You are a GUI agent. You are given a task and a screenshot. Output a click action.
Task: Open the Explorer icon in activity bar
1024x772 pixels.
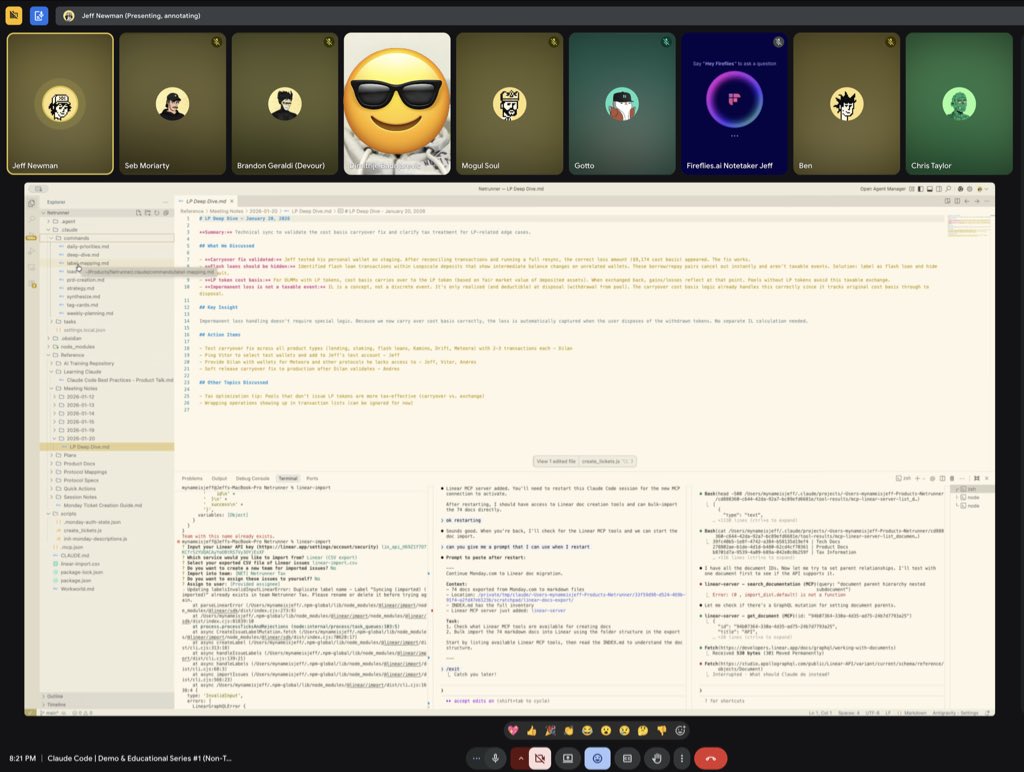click(31, 203)
